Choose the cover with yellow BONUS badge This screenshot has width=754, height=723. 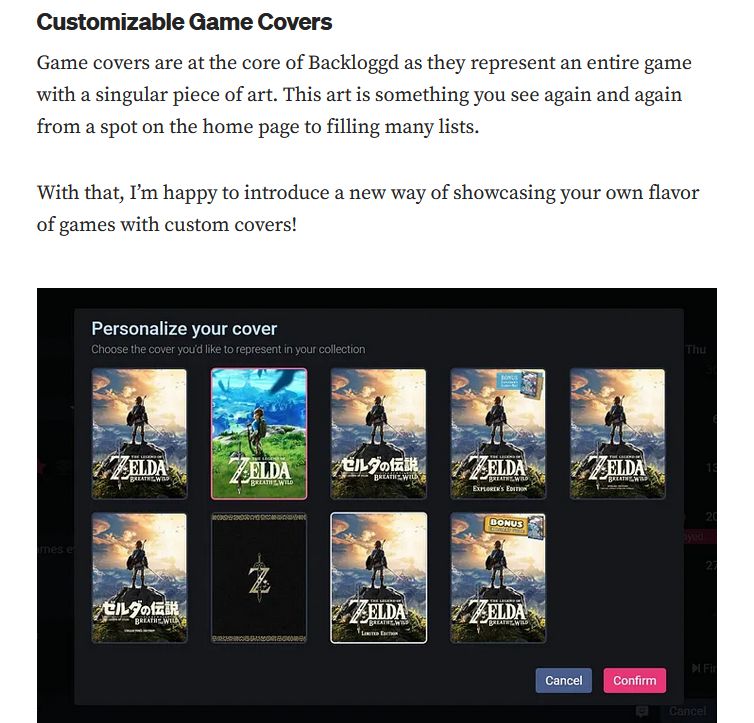tap(498, 578)
